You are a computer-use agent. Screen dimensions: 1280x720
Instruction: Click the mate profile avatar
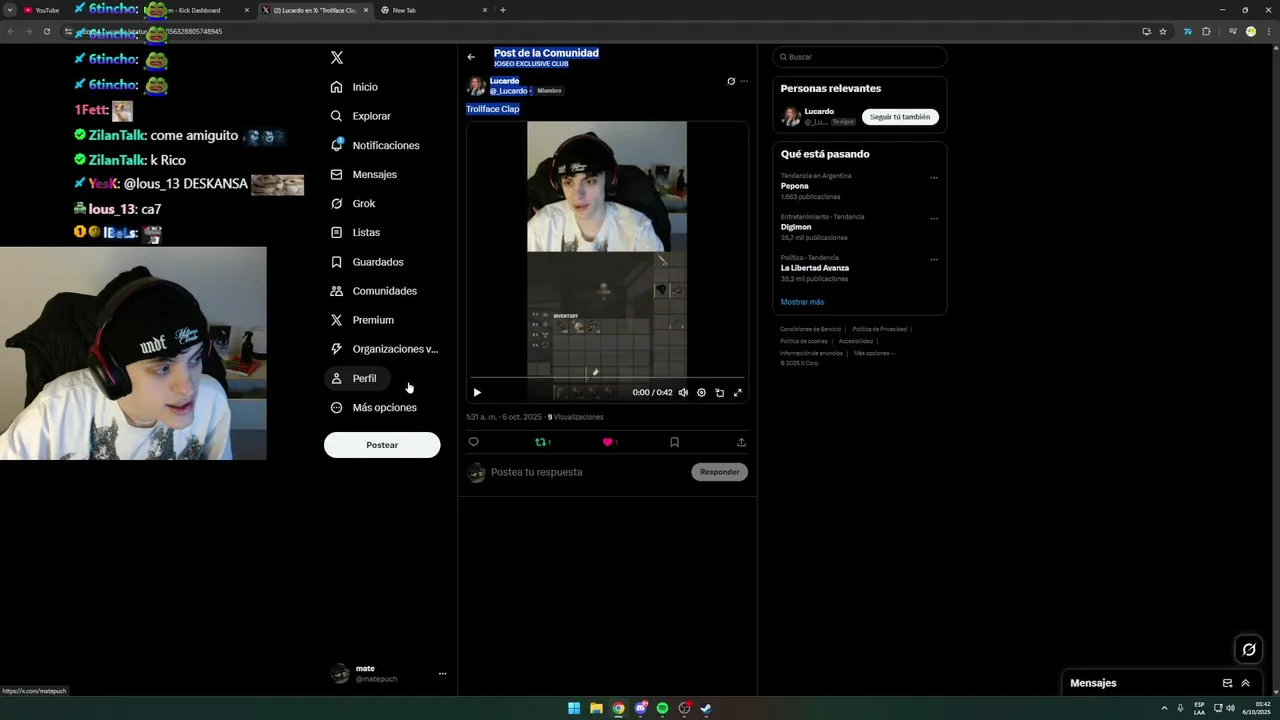click(x=340, y=673)
